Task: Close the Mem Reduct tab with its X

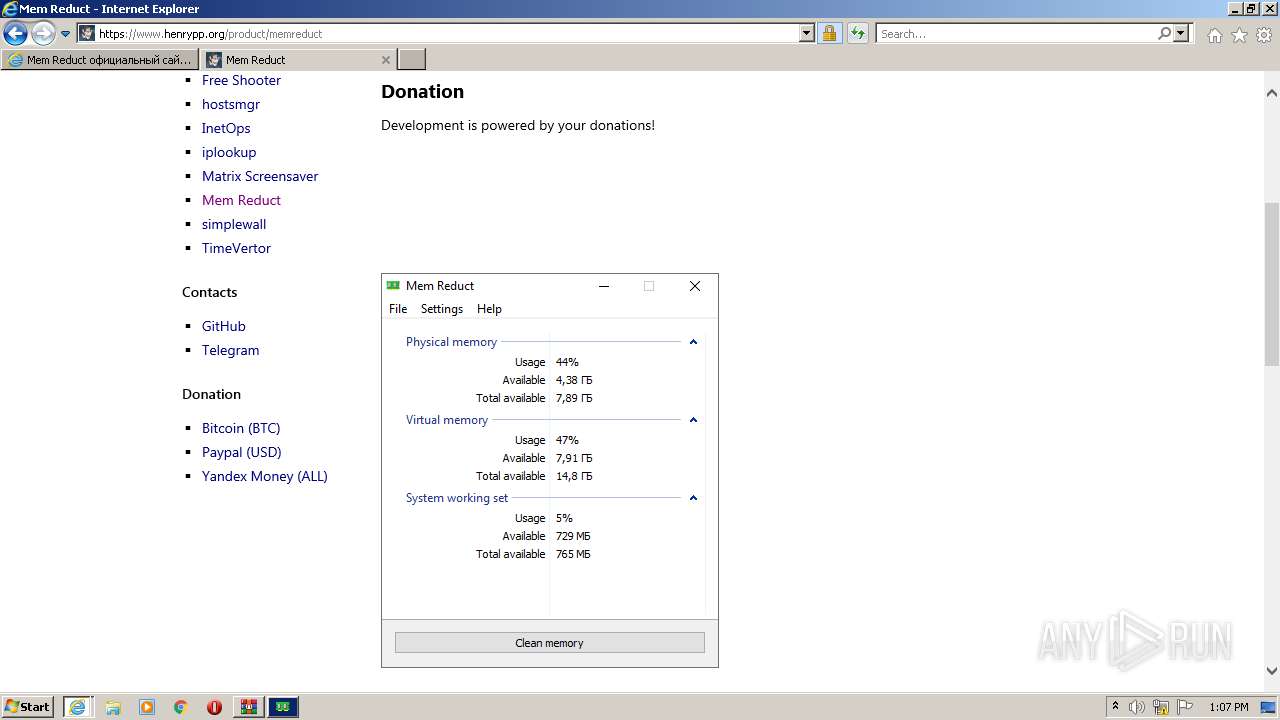Action: point(386,60)
